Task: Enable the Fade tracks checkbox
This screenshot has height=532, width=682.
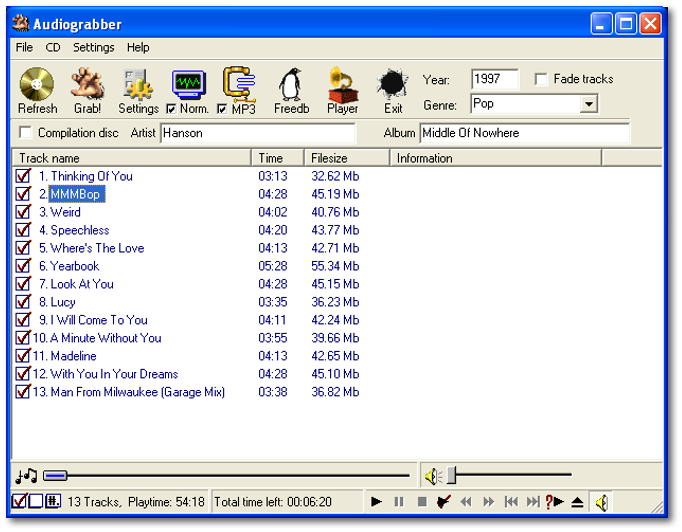Action: click(541, 80)
